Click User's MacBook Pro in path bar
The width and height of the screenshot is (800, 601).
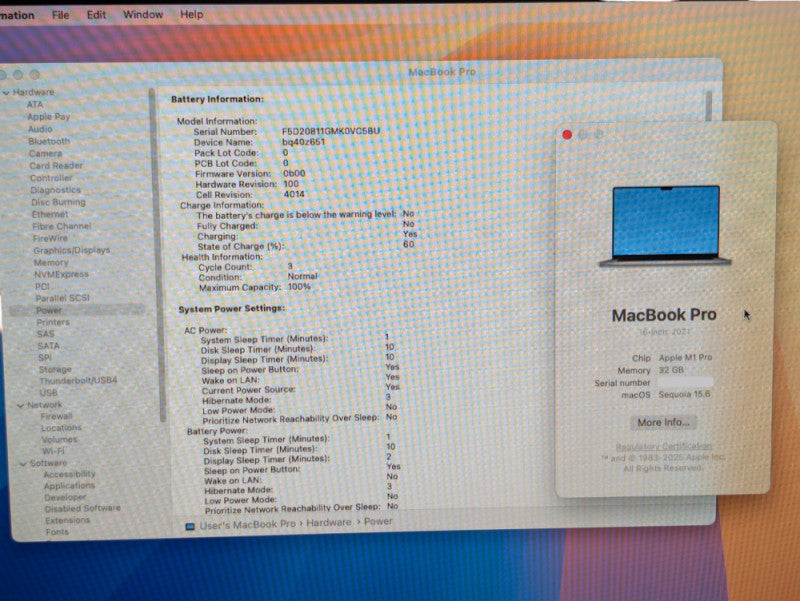(x=247, y=524)
